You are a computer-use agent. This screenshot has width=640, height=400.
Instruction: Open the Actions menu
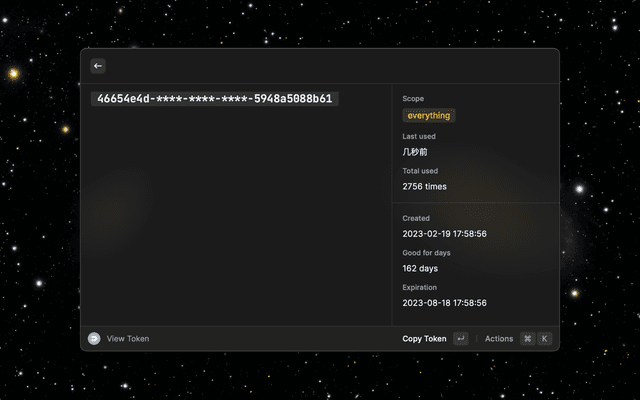point(499,339)
